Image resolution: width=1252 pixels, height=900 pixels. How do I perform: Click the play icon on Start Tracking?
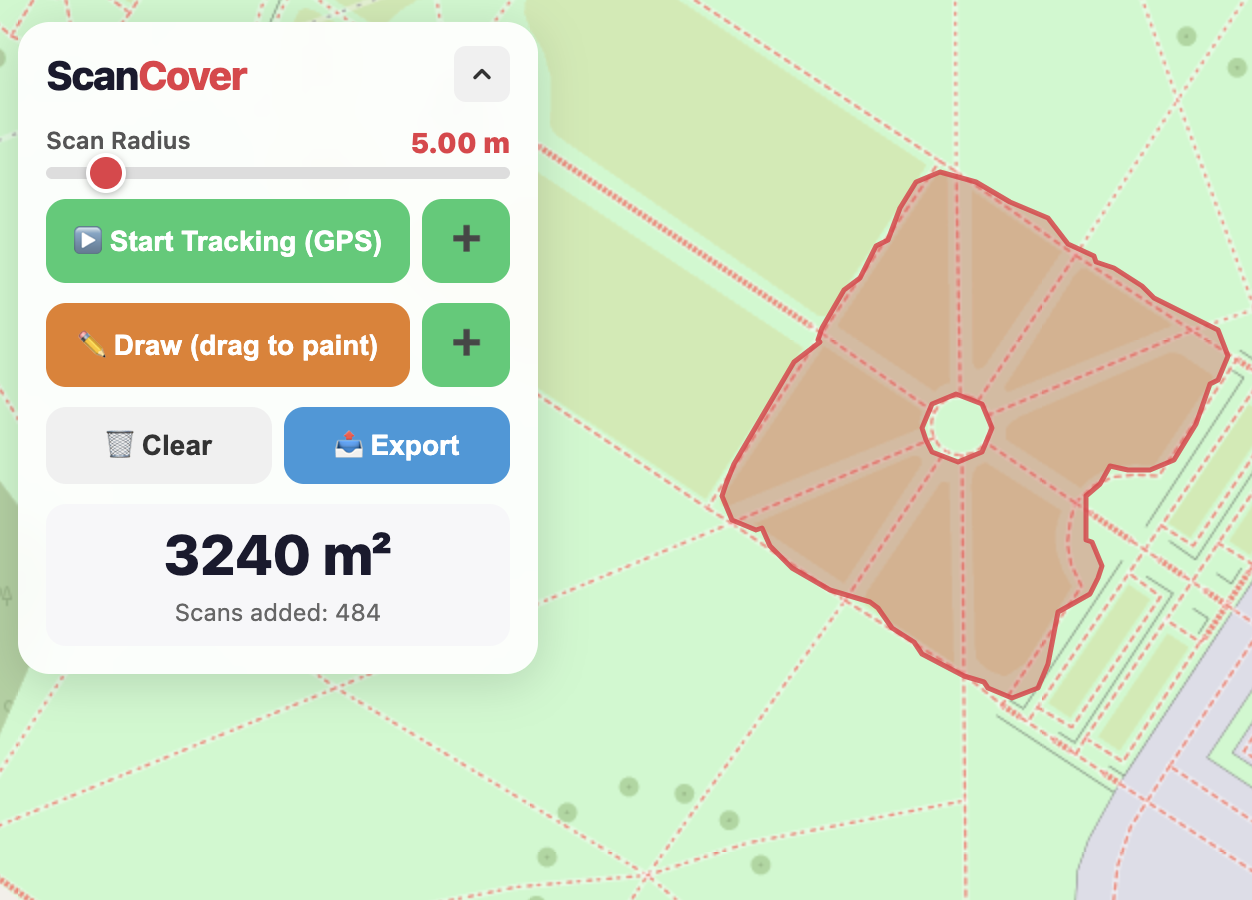point(88,241)
